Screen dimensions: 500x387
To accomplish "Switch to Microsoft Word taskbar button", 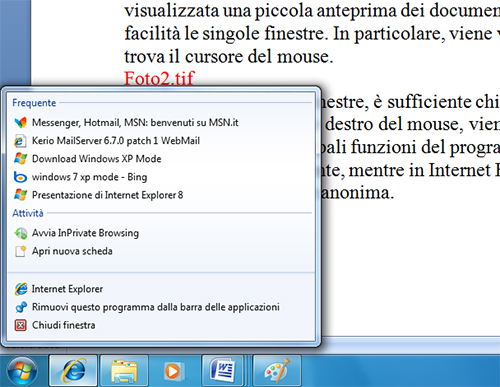I will (x=223, y=370).
